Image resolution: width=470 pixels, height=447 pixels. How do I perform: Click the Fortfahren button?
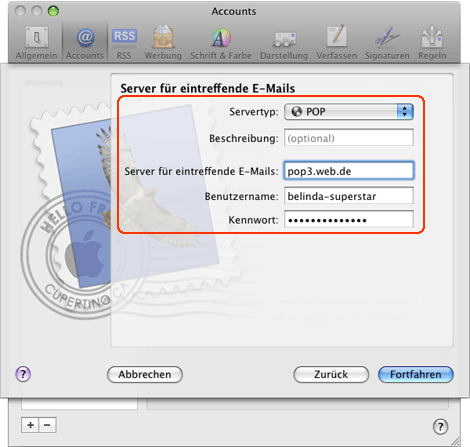point(416,374)
